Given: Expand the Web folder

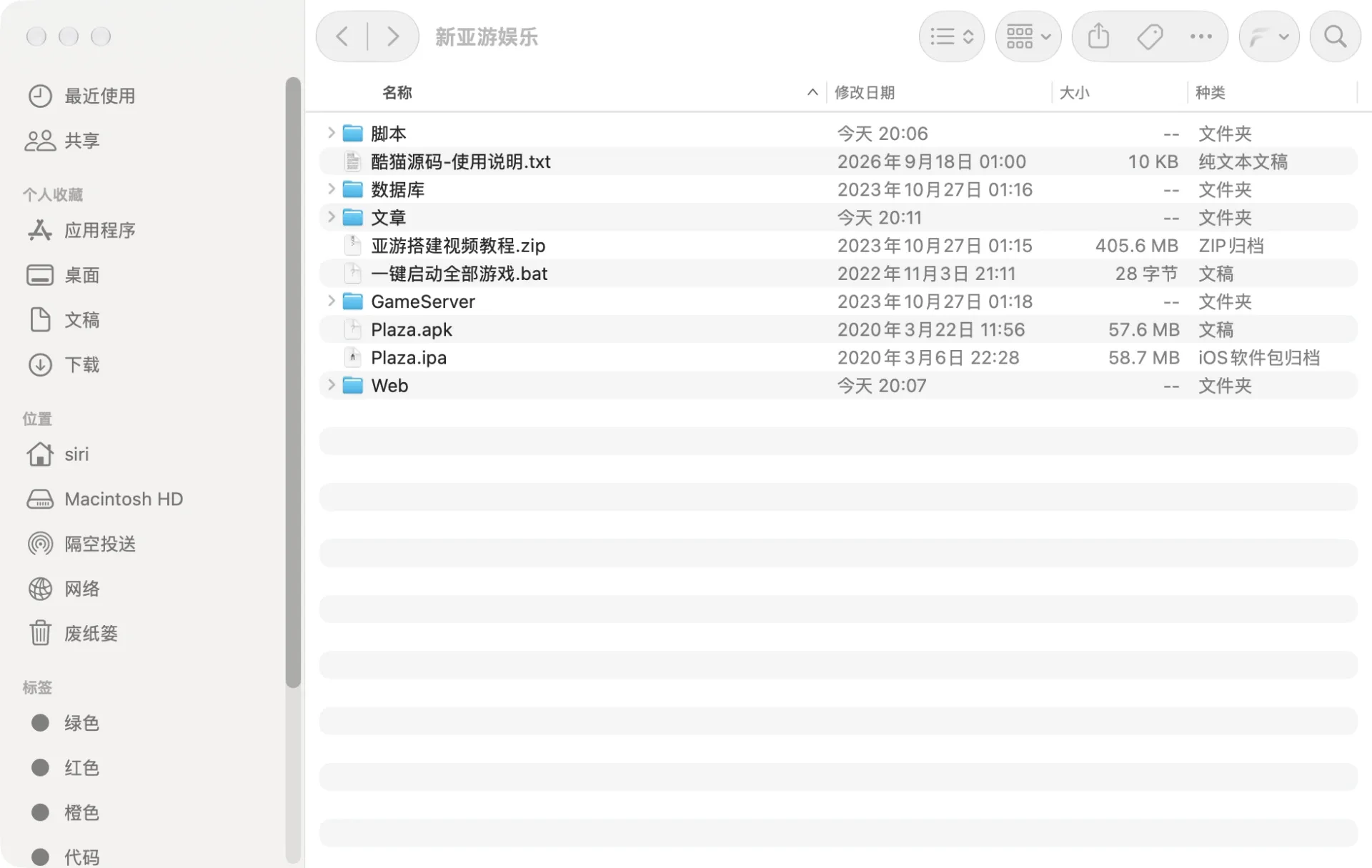Looking at the screenshot, I should pyautogui.click(x=331, y=385).
